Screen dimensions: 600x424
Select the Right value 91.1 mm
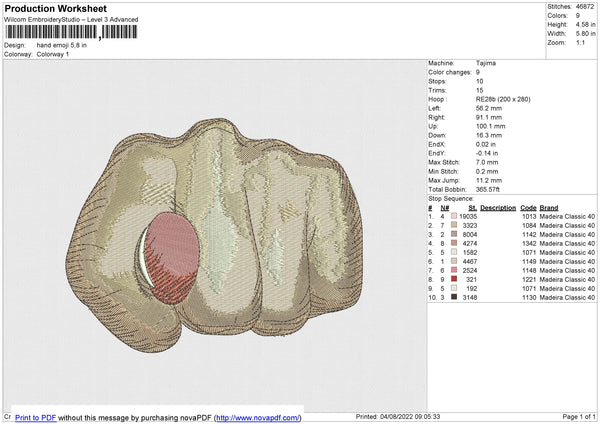point(489,117)
